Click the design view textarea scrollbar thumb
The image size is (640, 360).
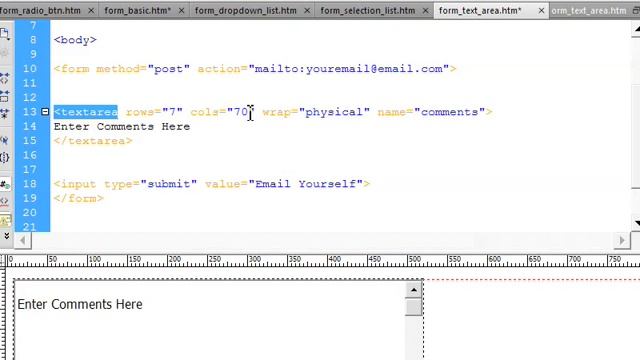413,307
